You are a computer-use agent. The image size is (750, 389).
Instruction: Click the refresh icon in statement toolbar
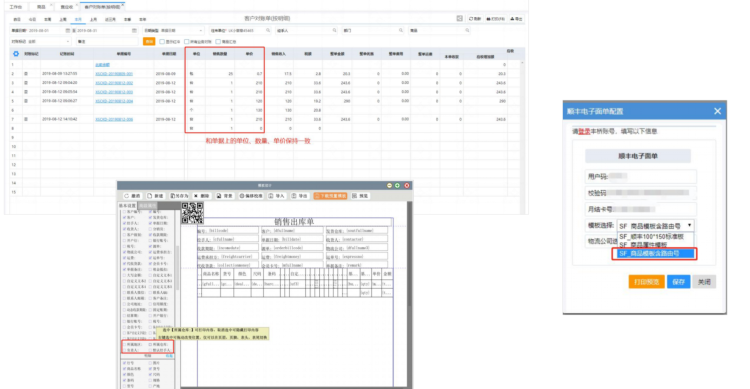tap(471, 19)
